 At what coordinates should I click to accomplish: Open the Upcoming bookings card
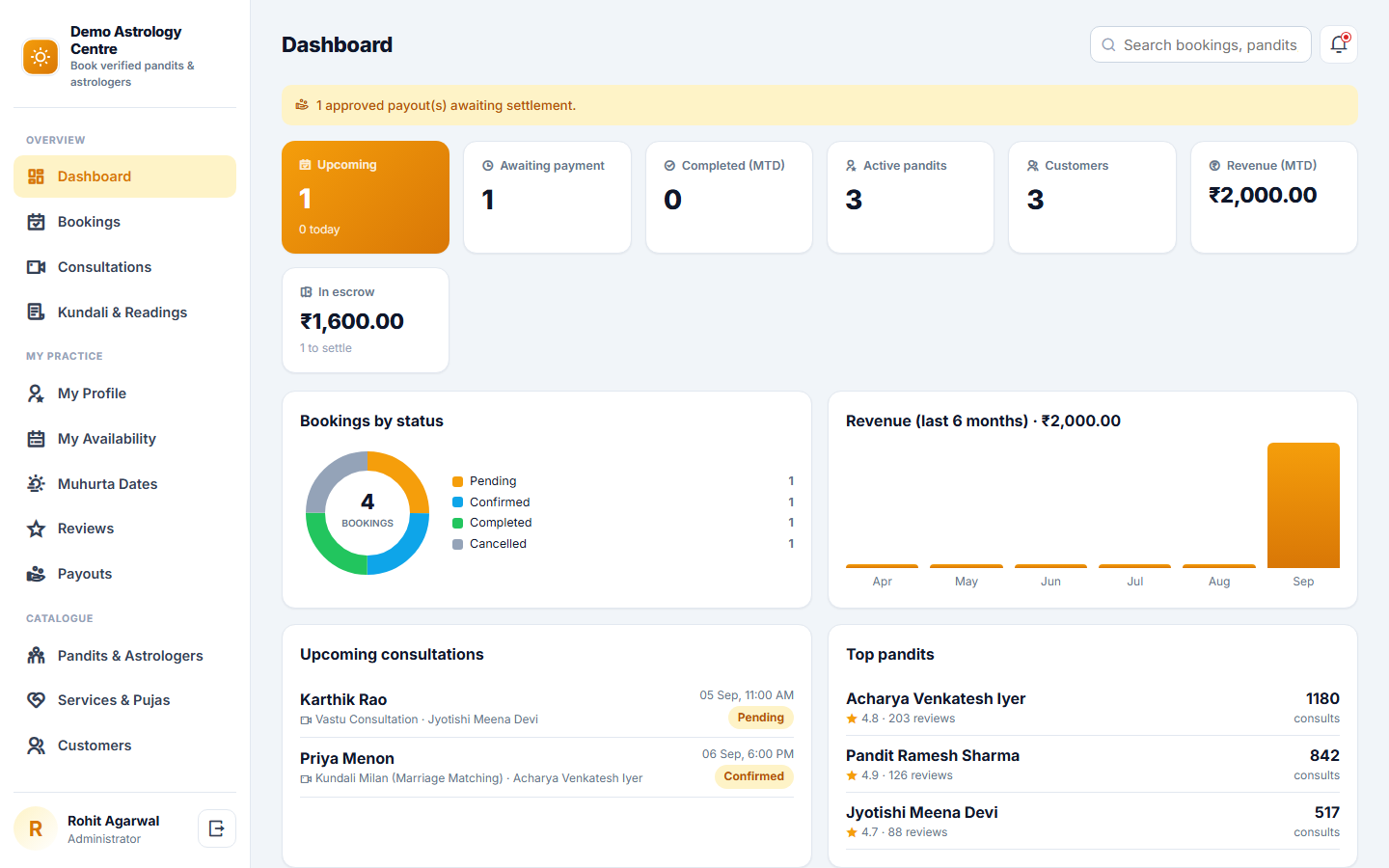[366, 198]
